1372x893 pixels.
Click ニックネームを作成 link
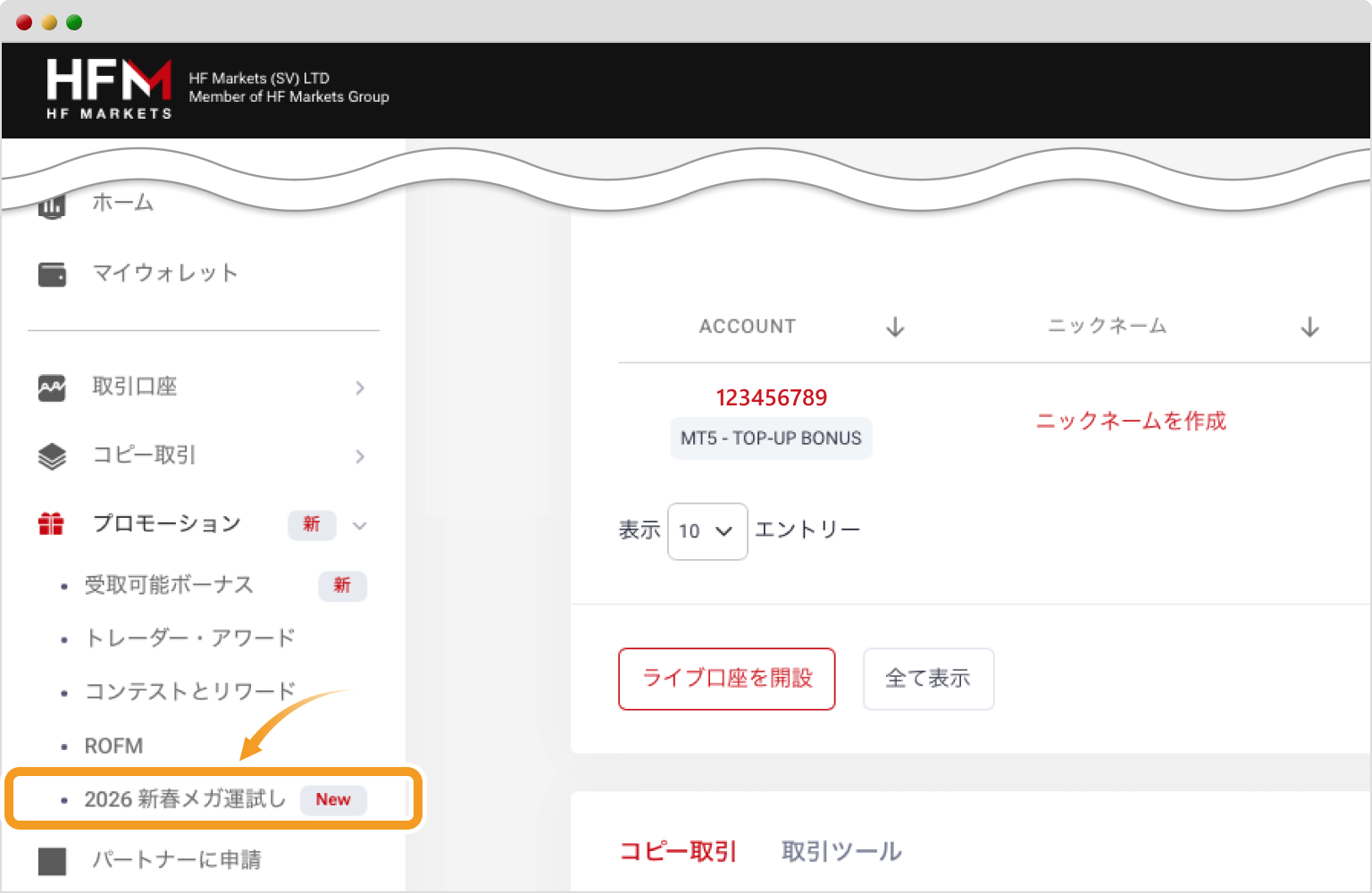pos(1131,421)
